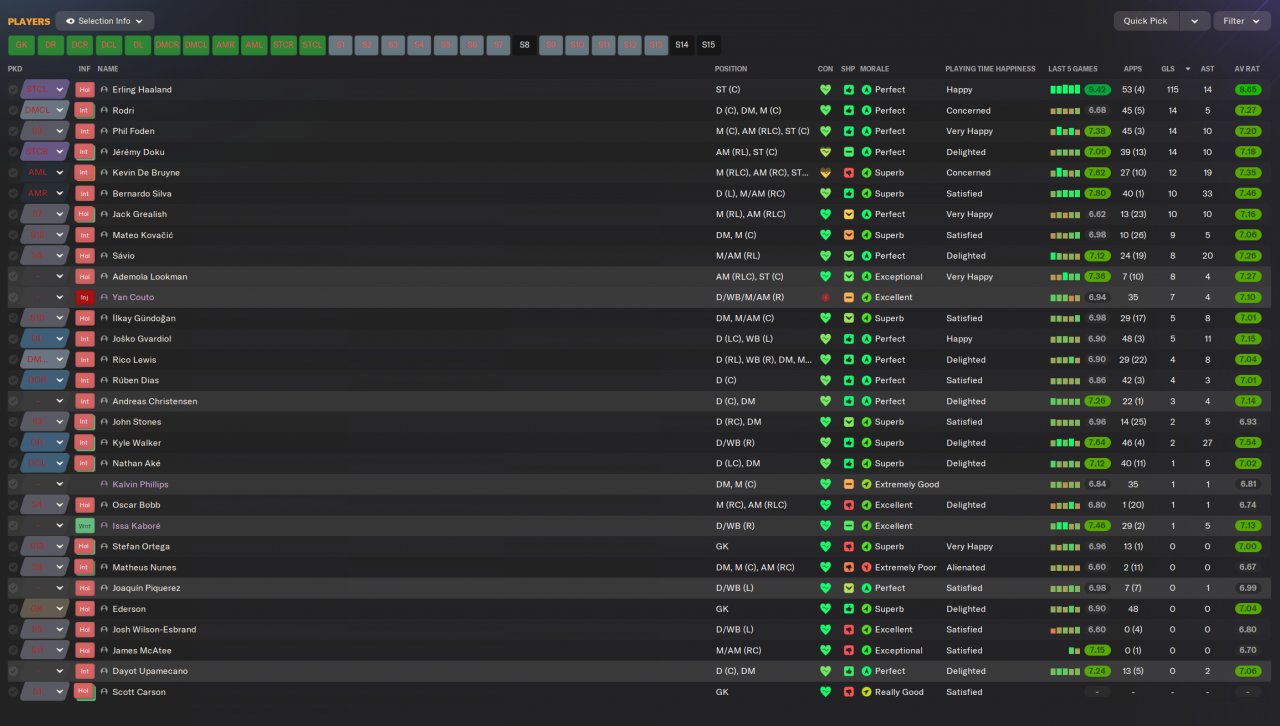The image size is (1280, 726).
Task: Click Erling Haaland's last 5 games form bars
Action: pos(1066,90)
